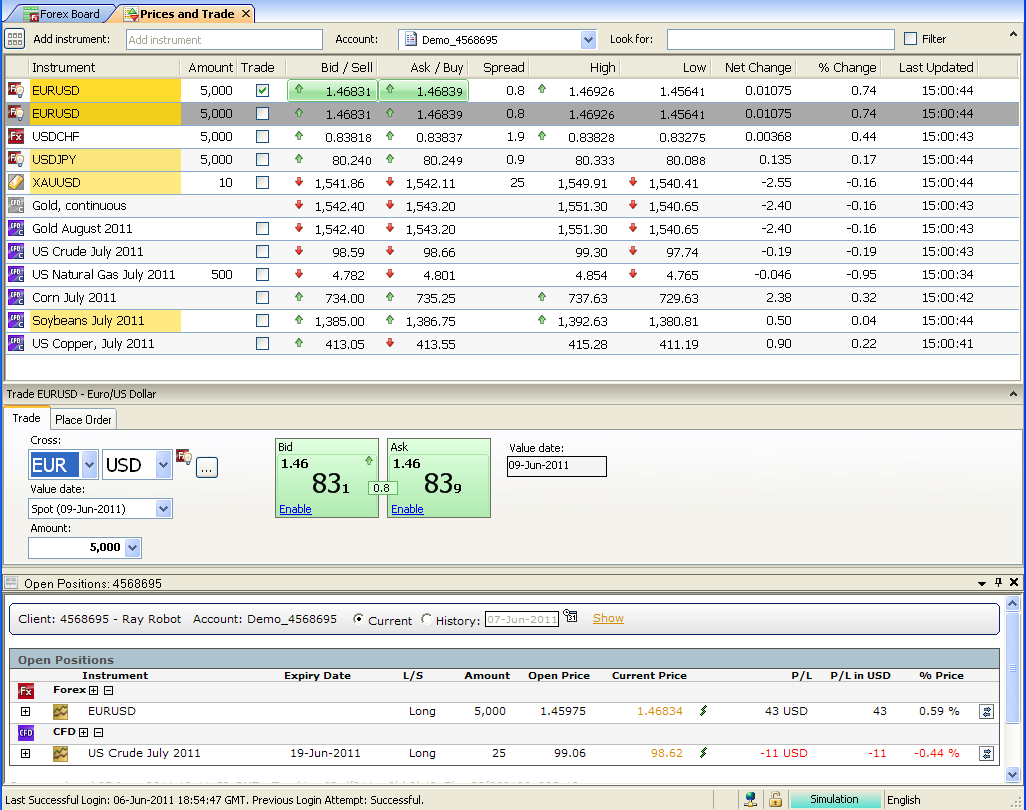This screenshot has width=1026, height=810.
Task: Click the Enable link under Bid
Action: coord(295,509)
